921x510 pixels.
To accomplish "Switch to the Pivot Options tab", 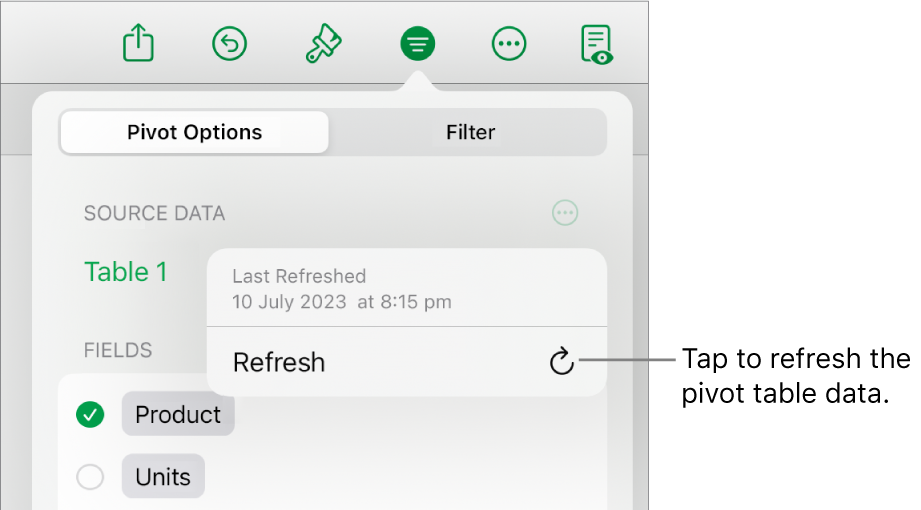I will click(x=194, y=132).
